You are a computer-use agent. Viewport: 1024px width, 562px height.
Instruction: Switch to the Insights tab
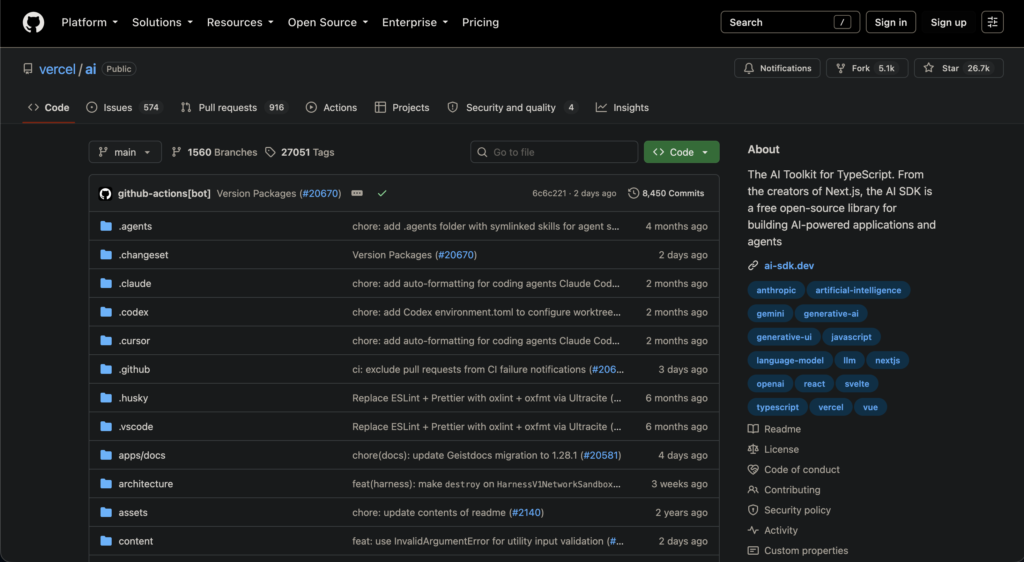point(622,108)
